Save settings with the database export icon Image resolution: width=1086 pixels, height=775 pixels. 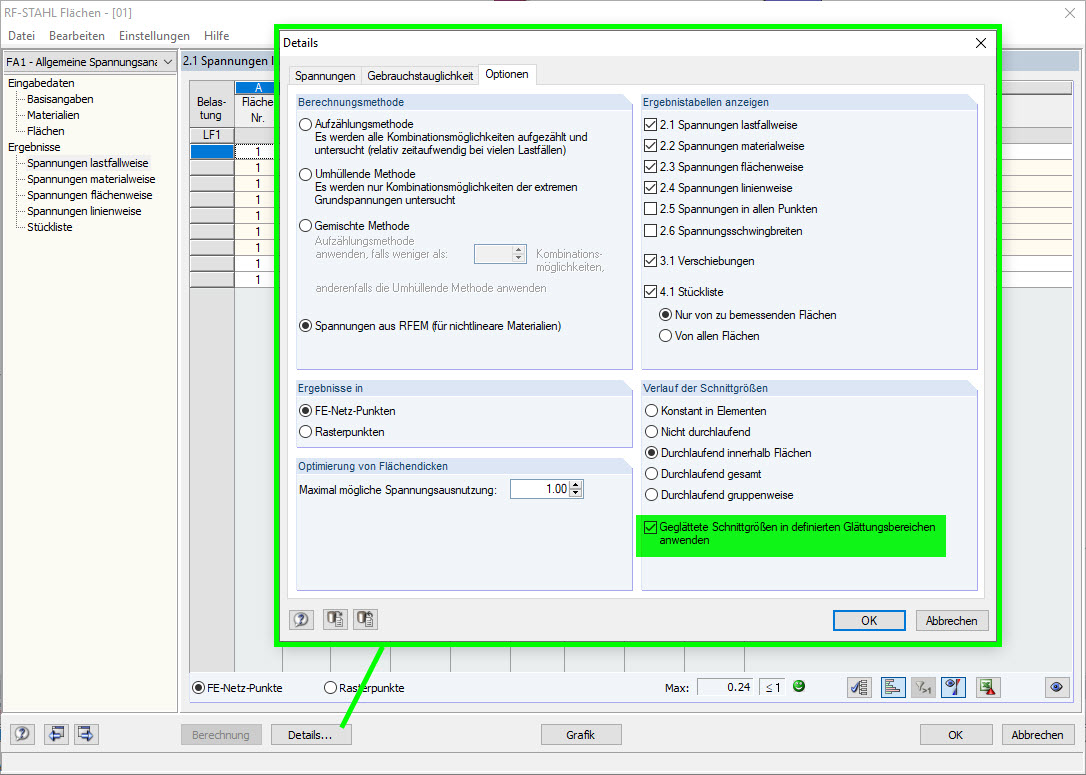335,619
